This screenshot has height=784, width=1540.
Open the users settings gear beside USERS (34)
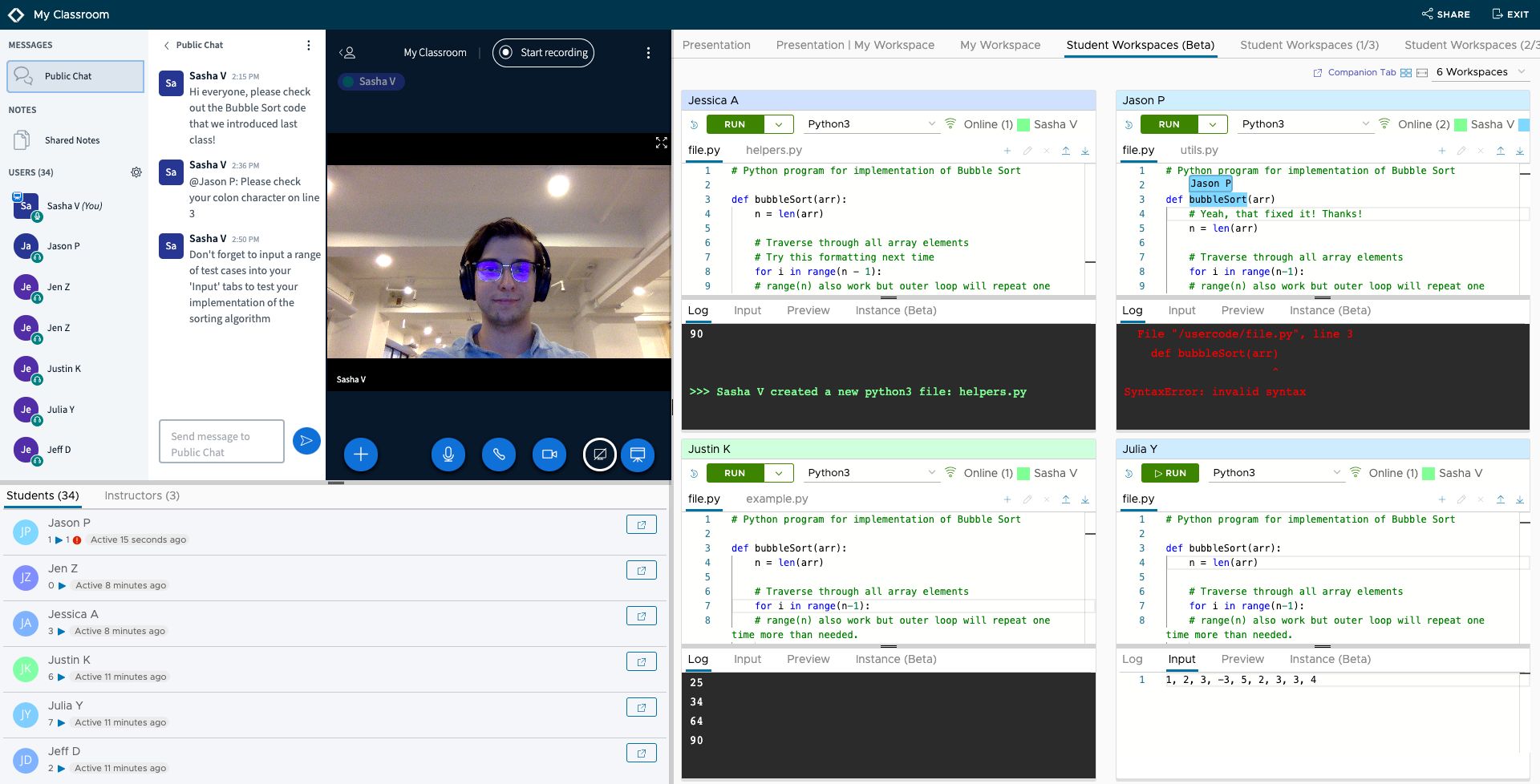click(136, 172)
